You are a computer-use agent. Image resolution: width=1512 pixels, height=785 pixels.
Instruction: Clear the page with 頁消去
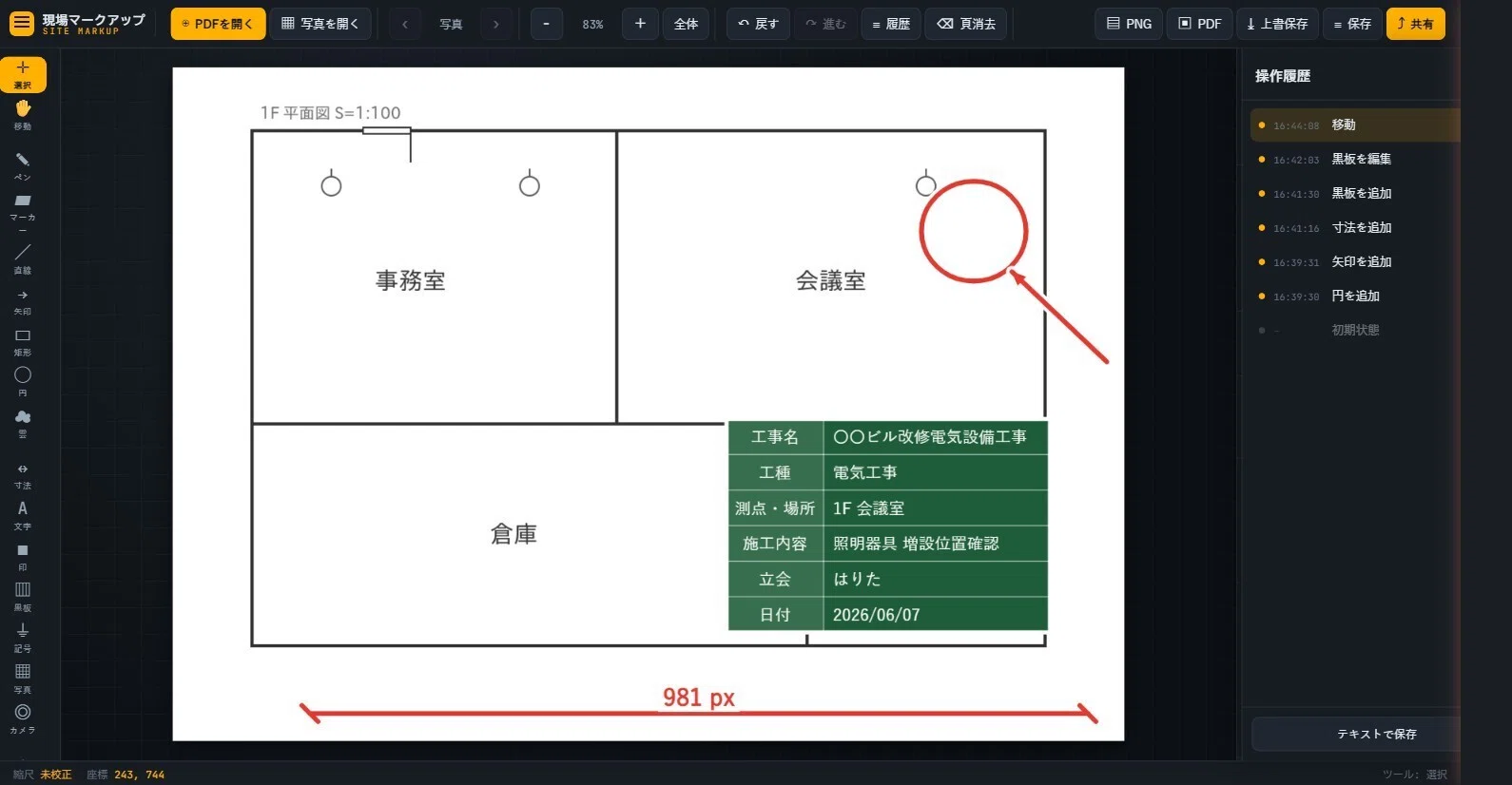(x=966, y=24)
